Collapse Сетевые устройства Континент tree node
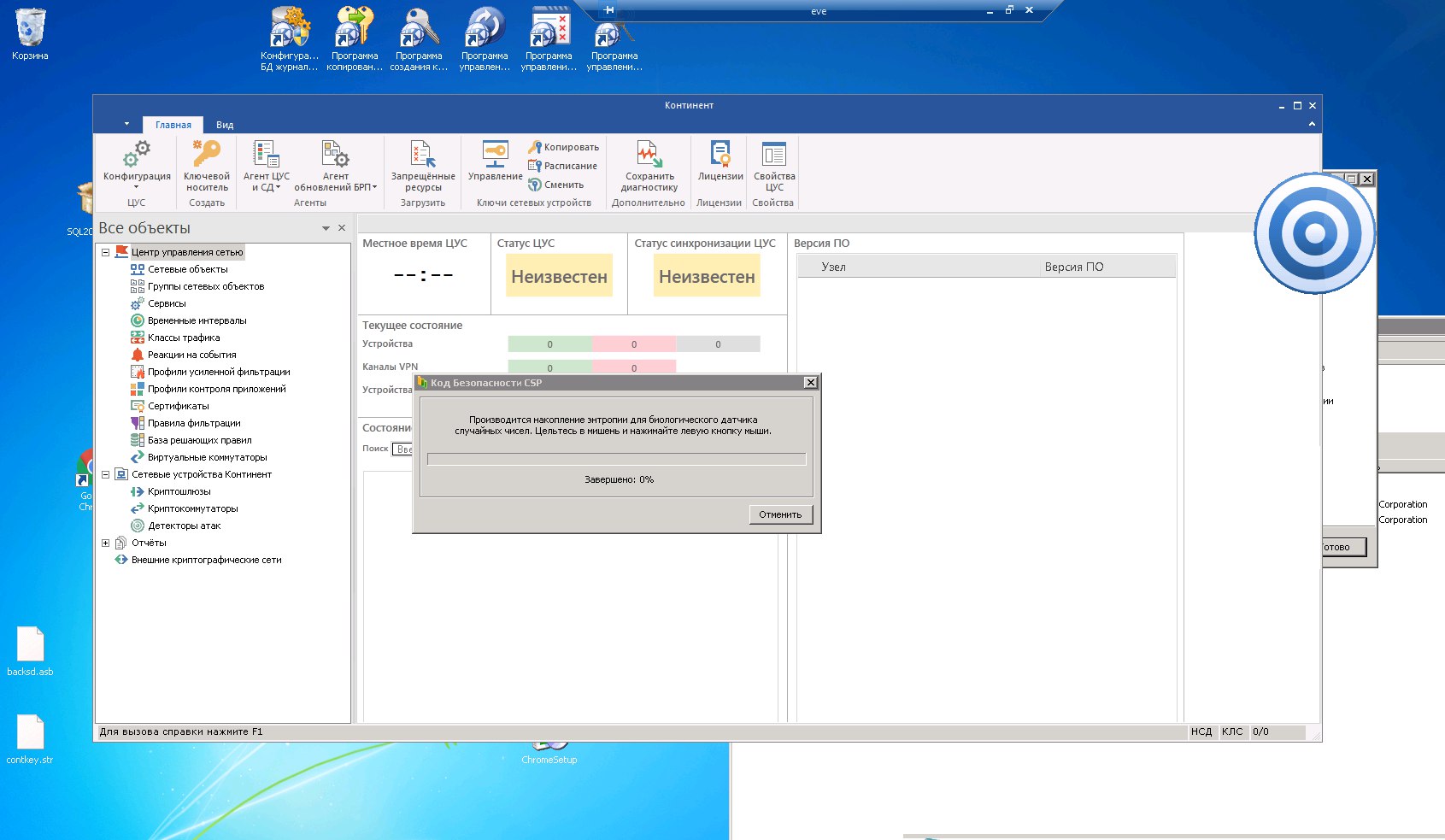 tap(106, 474)
